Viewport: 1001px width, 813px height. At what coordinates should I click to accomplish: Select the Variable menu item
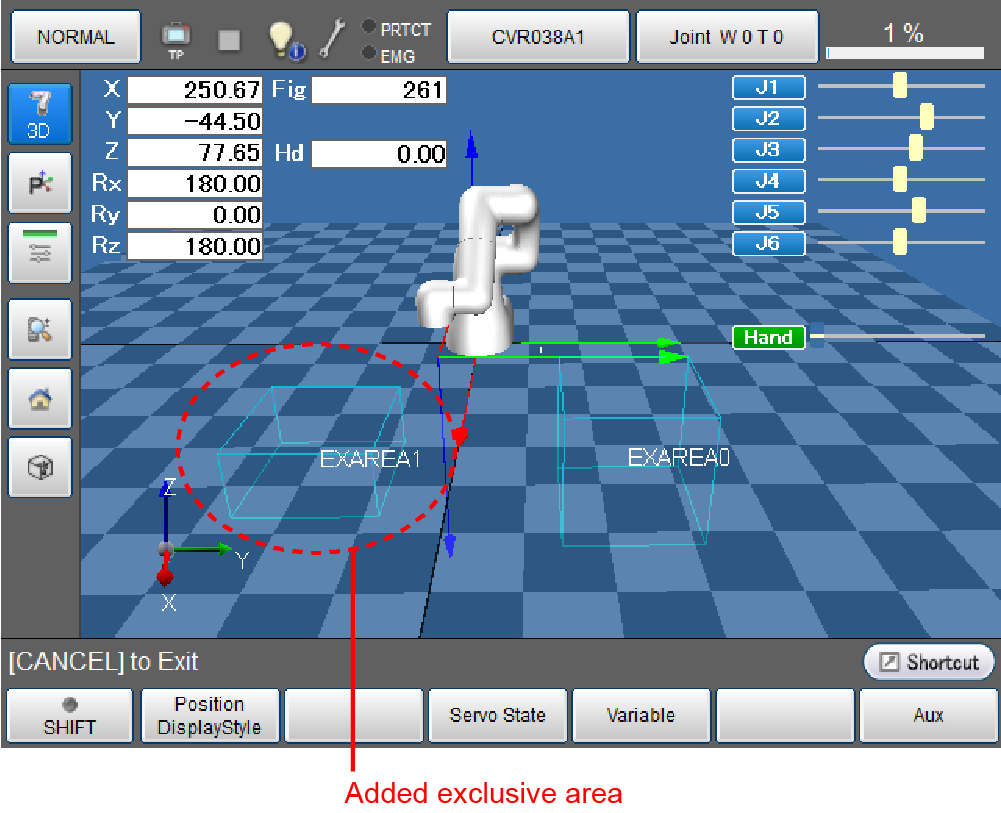[x=640, y=716]
